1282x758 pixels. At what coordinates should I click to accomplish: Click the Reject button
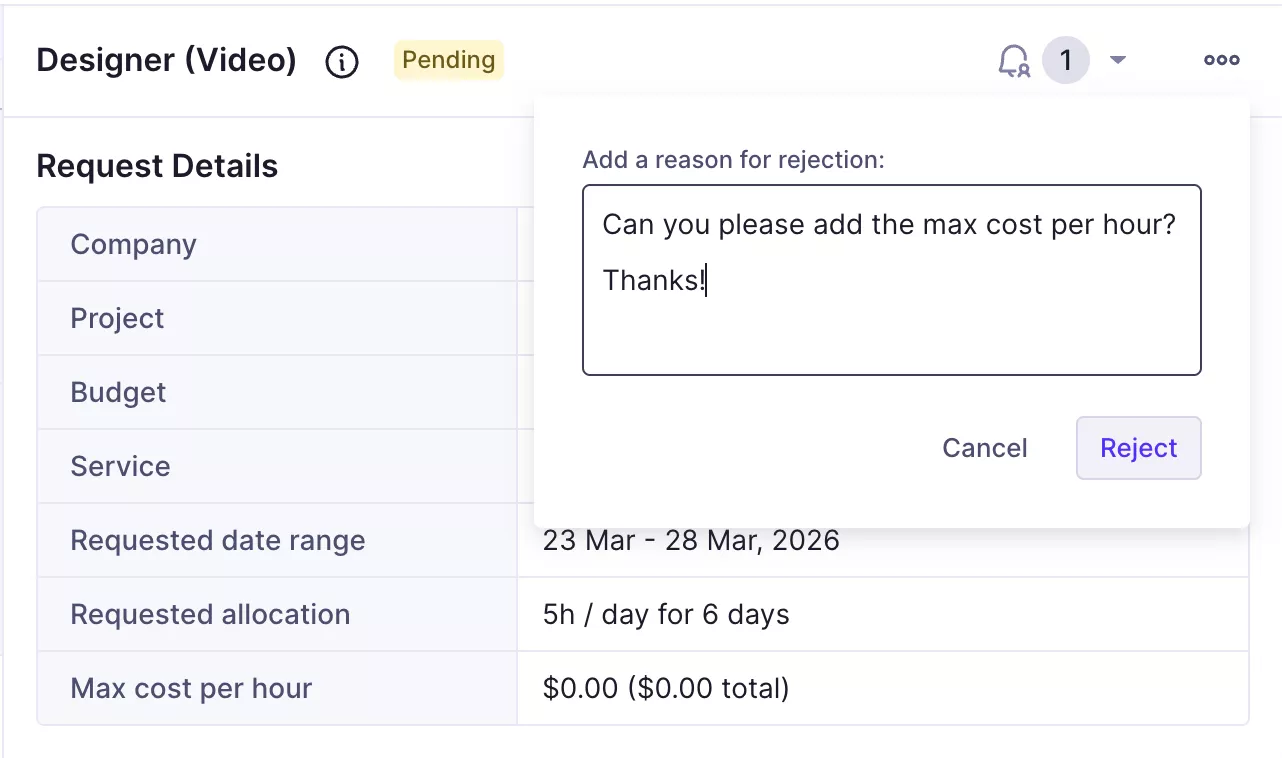(1138, 448)
